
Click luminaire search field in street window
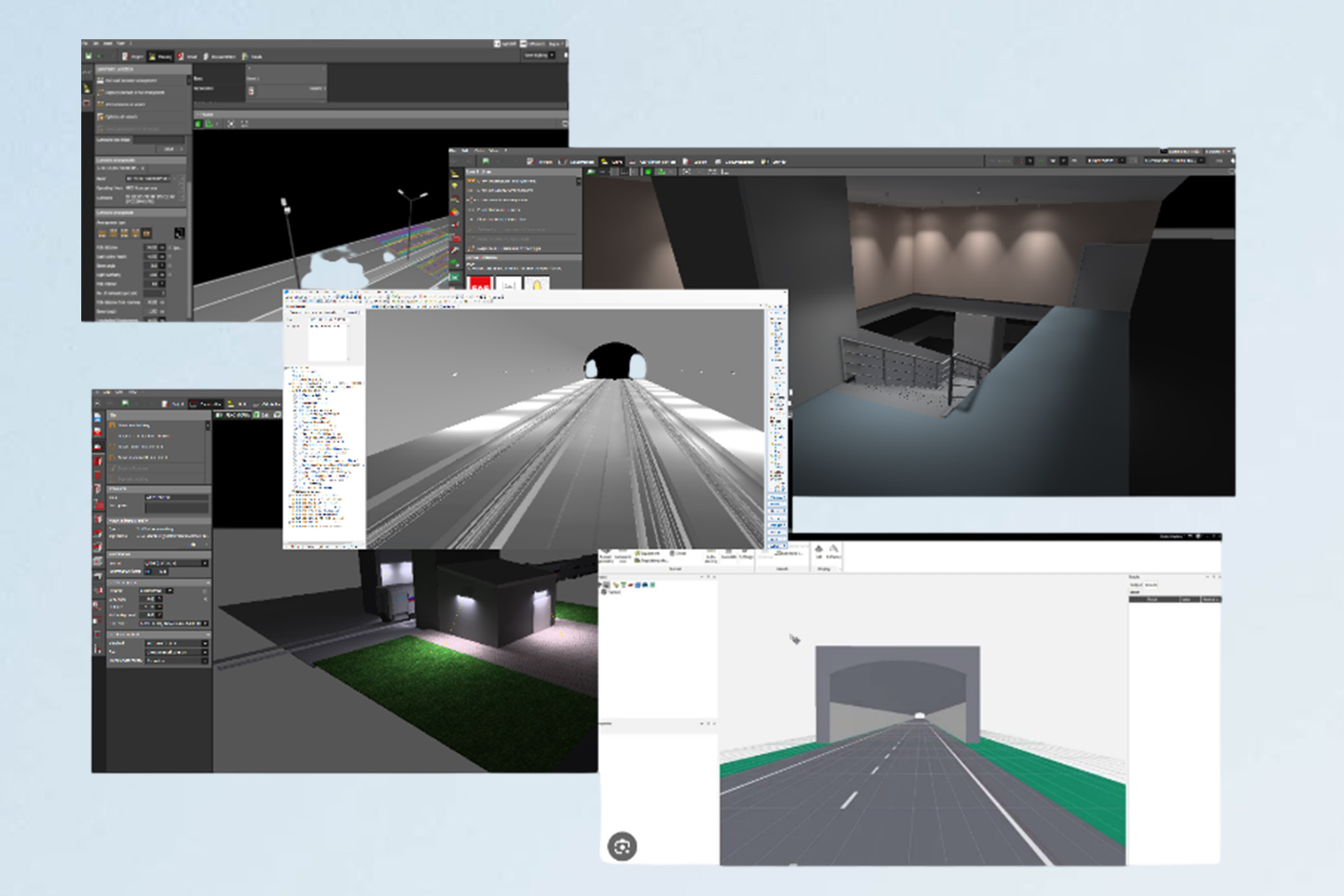pos(160,140)
